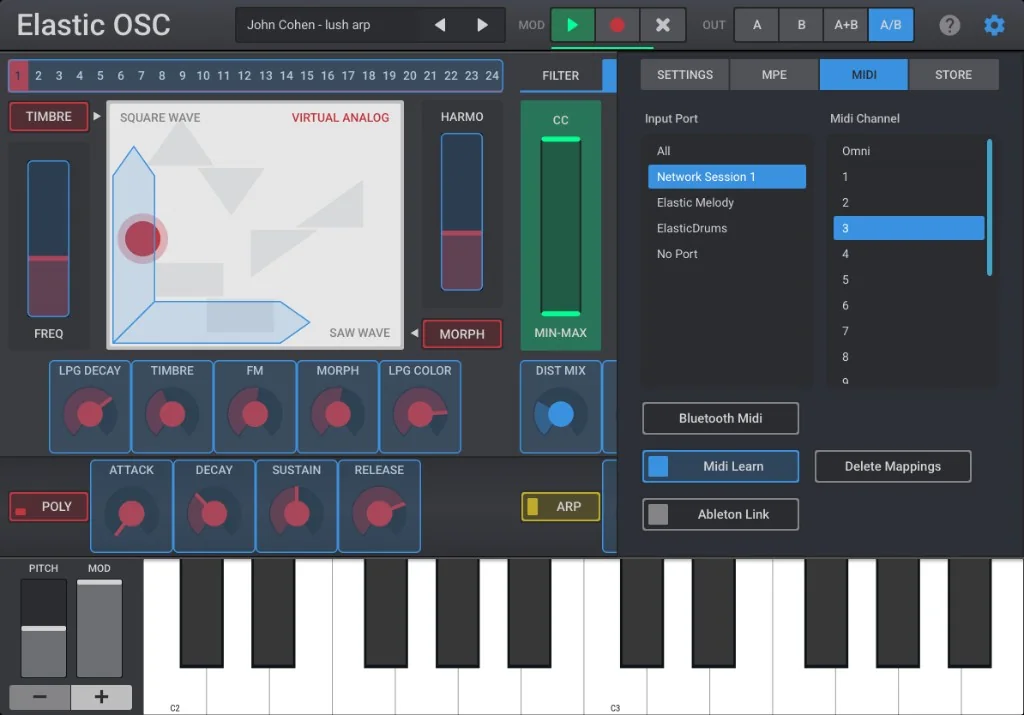Viewport: 1024px width, 715px height.
Task: Select ElasticDrums input port
Action: pos(726,228)
